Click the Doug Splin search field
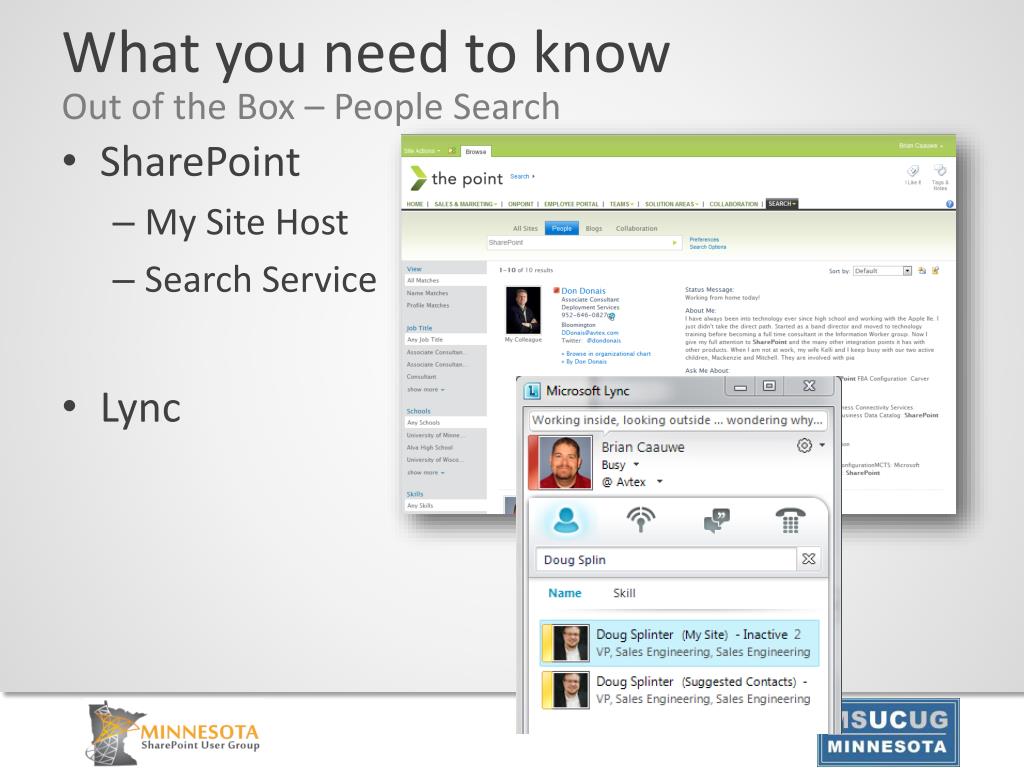The height and width of the screenshot is (768, 1024). click(x=666, y=559)
